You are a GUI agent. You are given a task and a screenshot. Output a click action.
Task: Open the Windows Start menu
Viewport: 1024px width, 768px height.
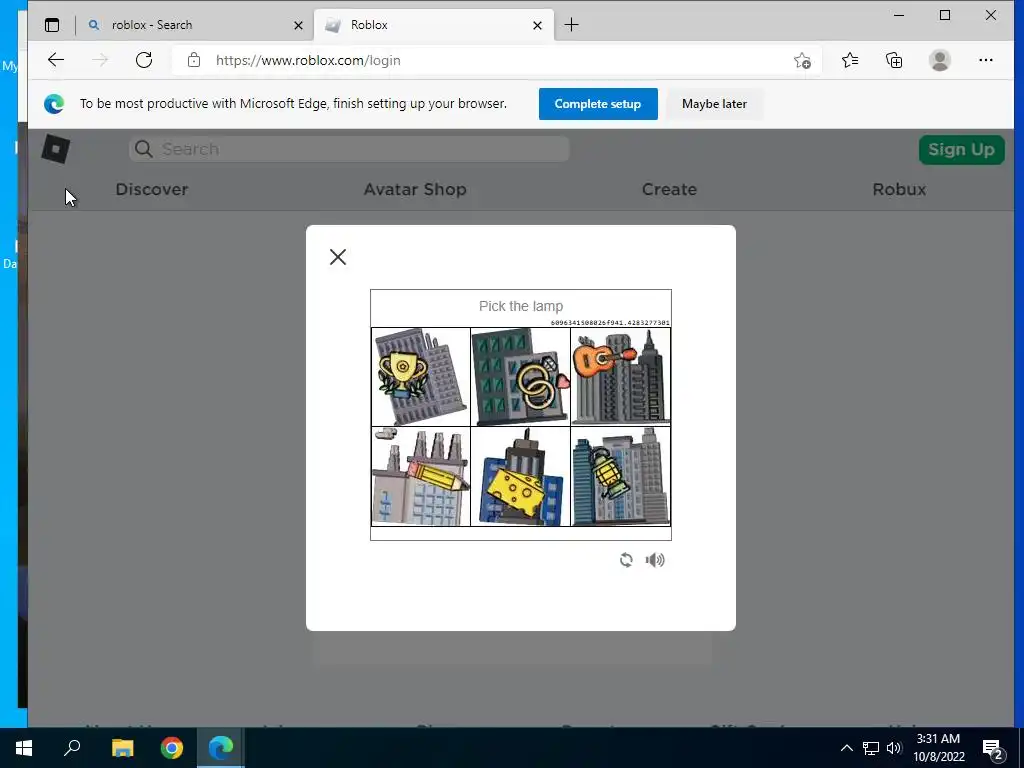24,748
